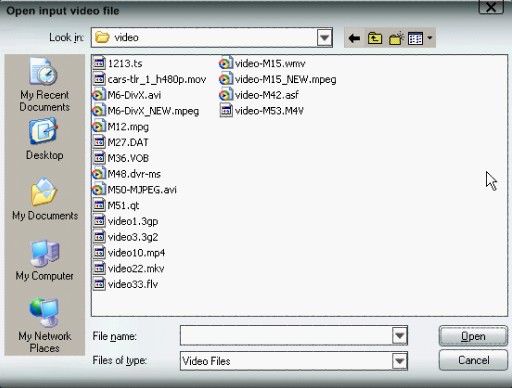
Task: Open the View Menu icon
Action: point(415,38)
